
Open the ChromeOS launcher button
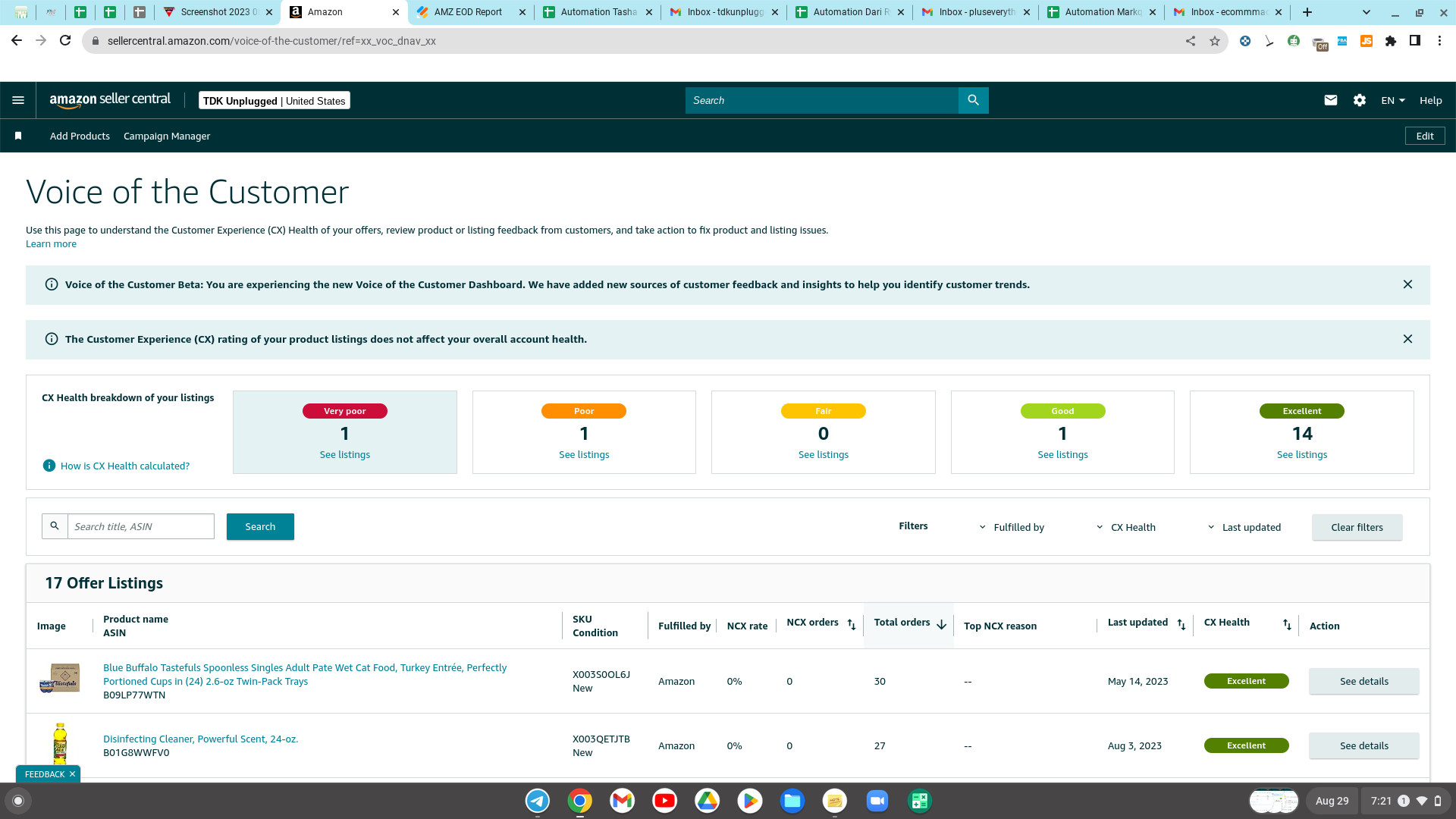[18, 801]
